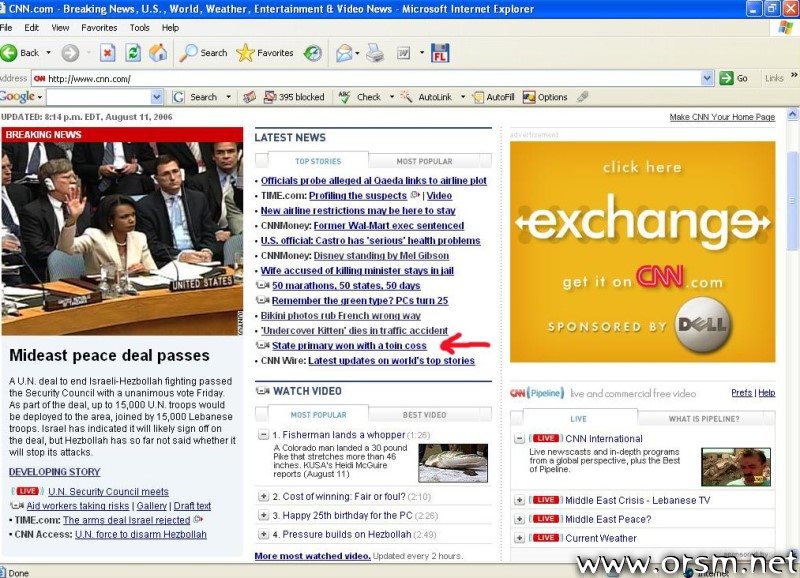Open the Tools menu
The image size is (800, 578).
click(x=139, y=28)
